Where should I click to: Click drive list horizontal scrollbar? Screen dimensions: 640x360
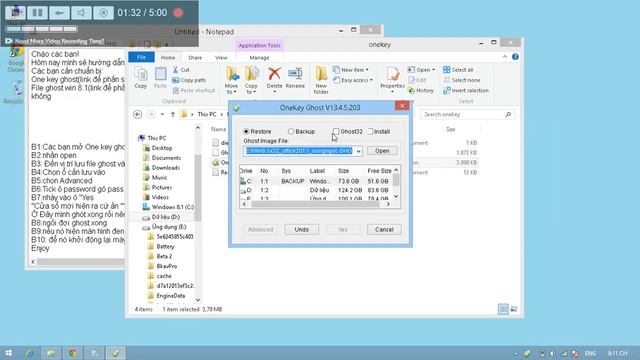pyautogui.click(x=316, y=204)
